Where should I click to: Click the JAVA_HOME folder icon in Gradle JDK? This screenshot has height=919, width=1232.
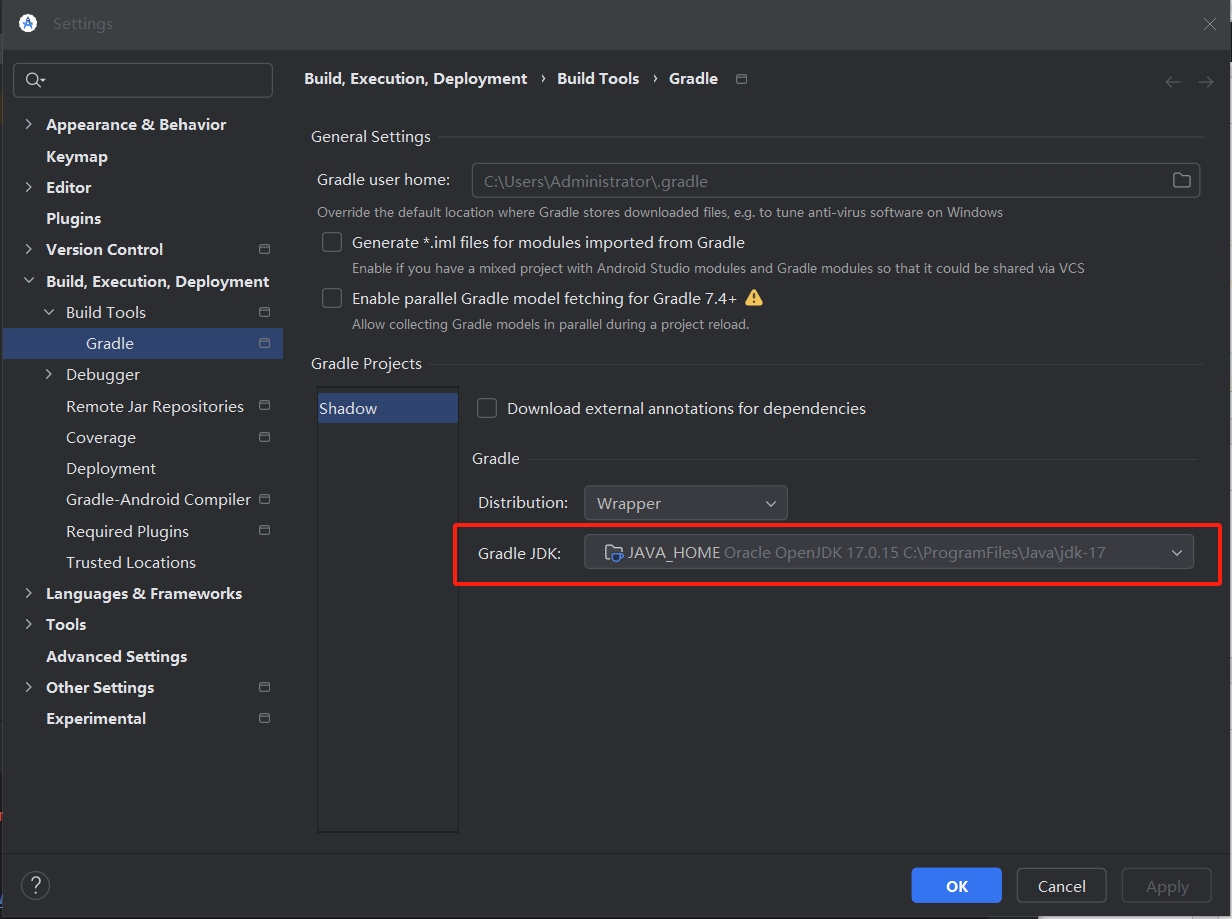614,552
